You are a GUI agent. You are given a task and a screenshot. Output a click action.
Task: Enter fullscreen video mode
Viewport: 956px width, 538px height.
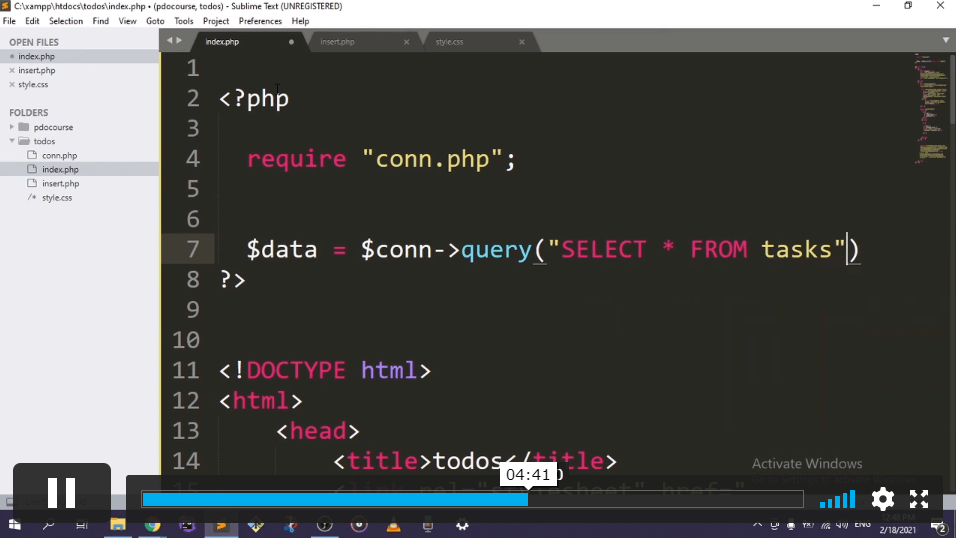(x=919, y=499)
